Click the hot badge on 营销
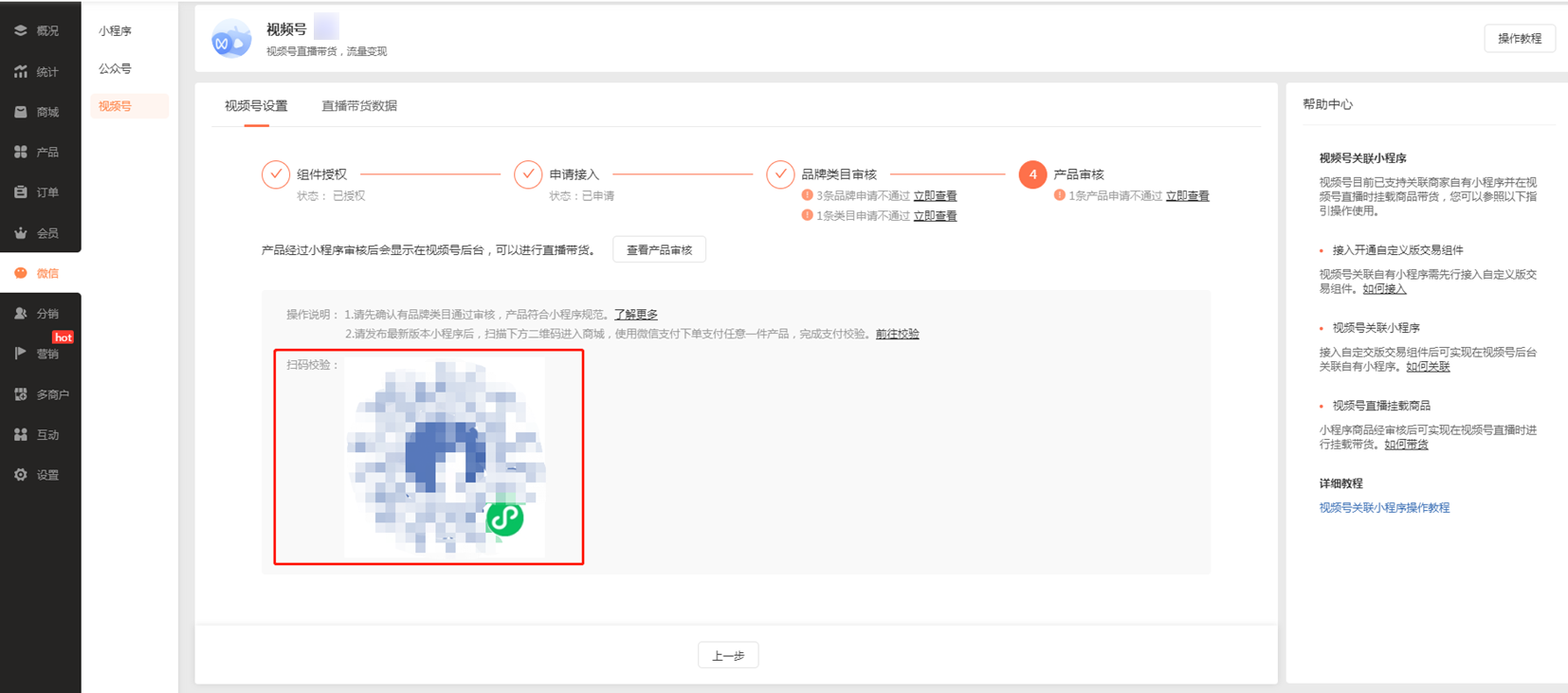This screenshot has height=693, width=1568. click(x=63, y=337)
